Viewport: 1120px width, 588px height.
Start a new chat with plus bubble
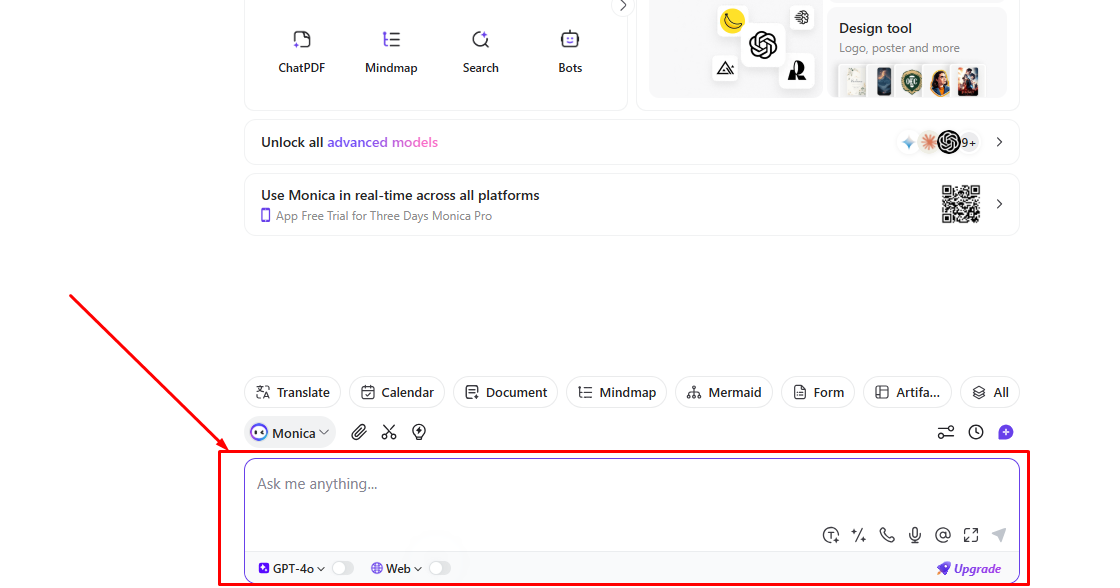1006,432
